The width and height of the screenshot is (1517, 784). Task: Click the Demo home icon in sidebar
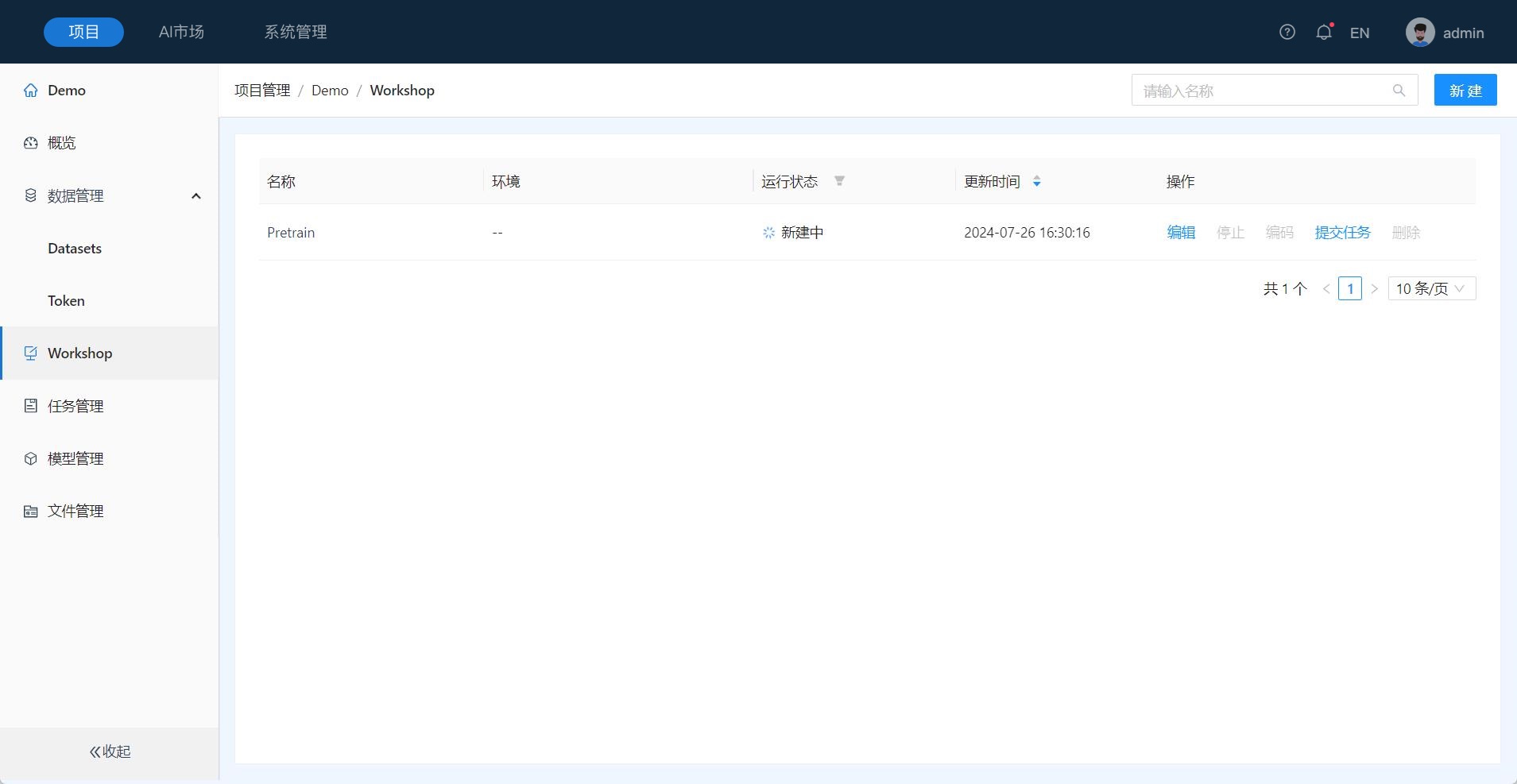[x=31, y=91]
